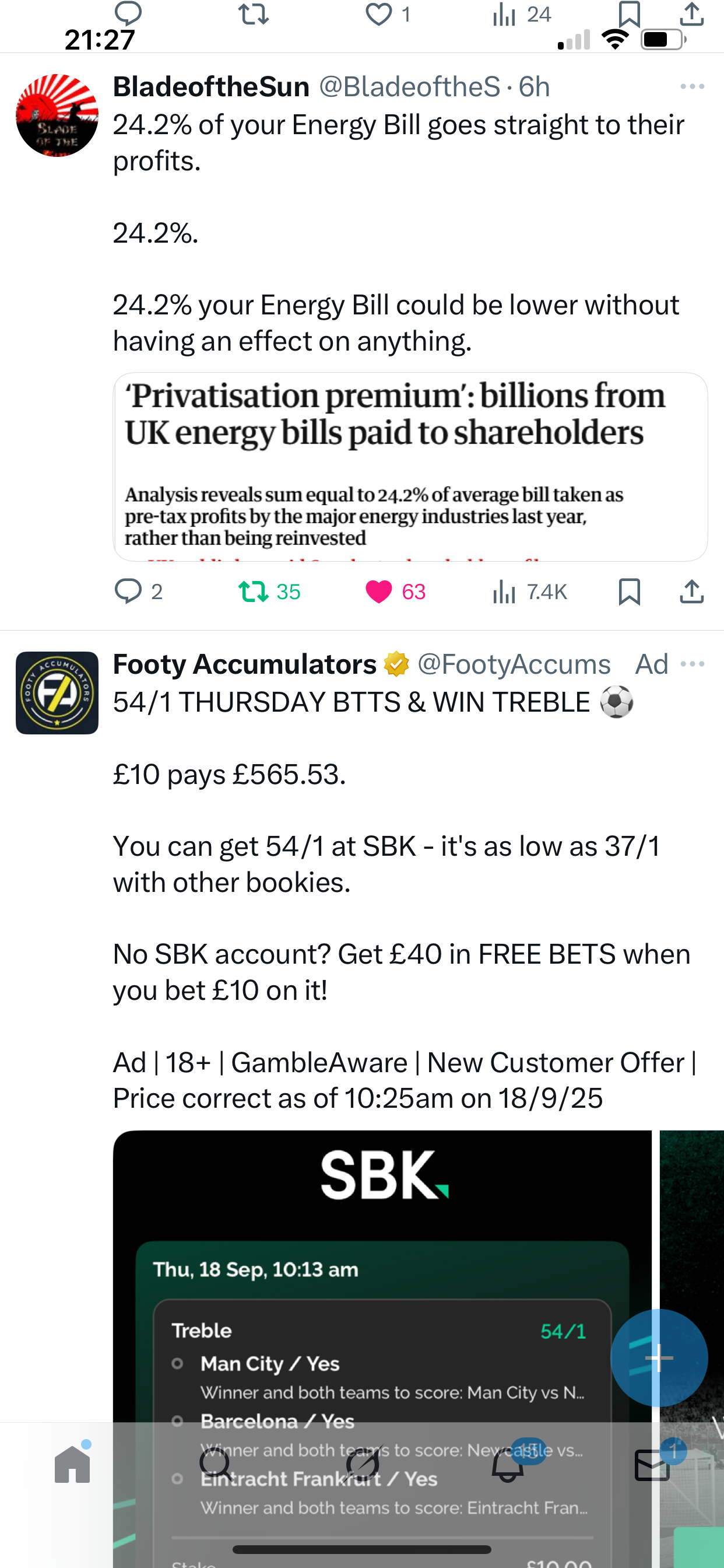Open the Messages envelope
Image resolution: width=724 pixels, height=1568 pixels.
(652, 1464)
